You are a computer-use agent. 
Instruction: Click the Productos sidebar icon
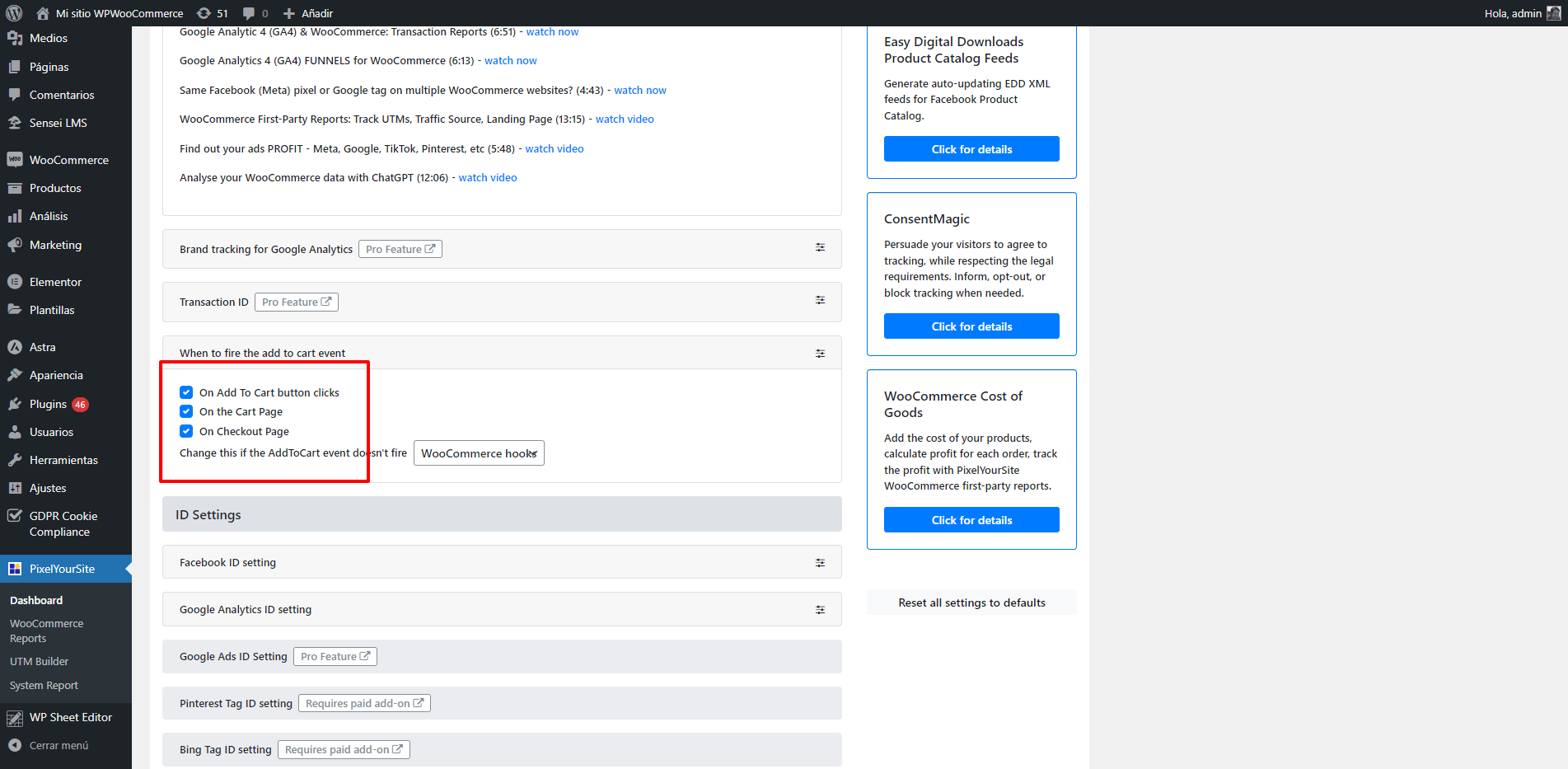click(x=15, y=188)
